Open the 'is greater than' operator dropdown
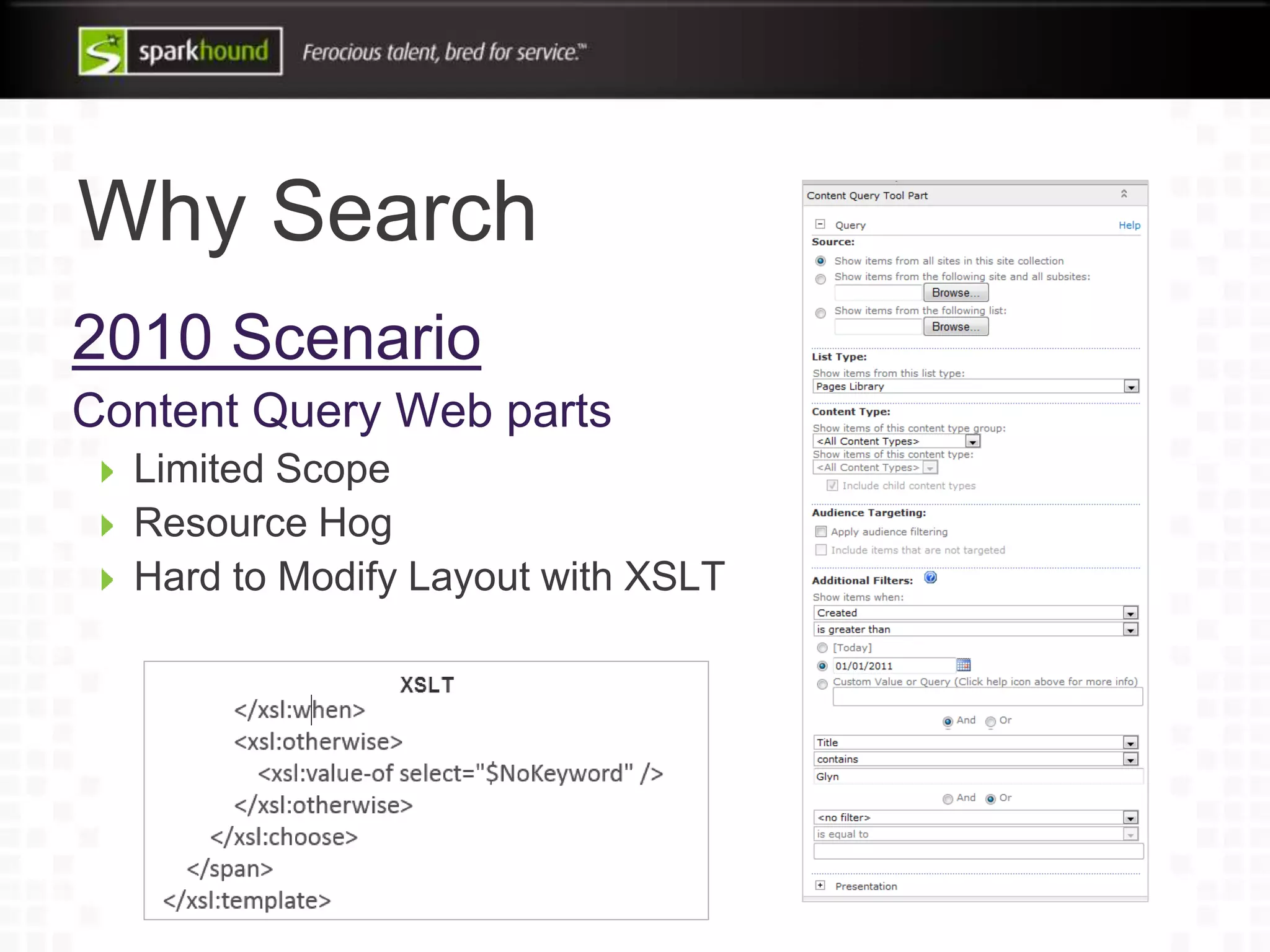This screenshot has width=1270, height=952. [976, 629]
